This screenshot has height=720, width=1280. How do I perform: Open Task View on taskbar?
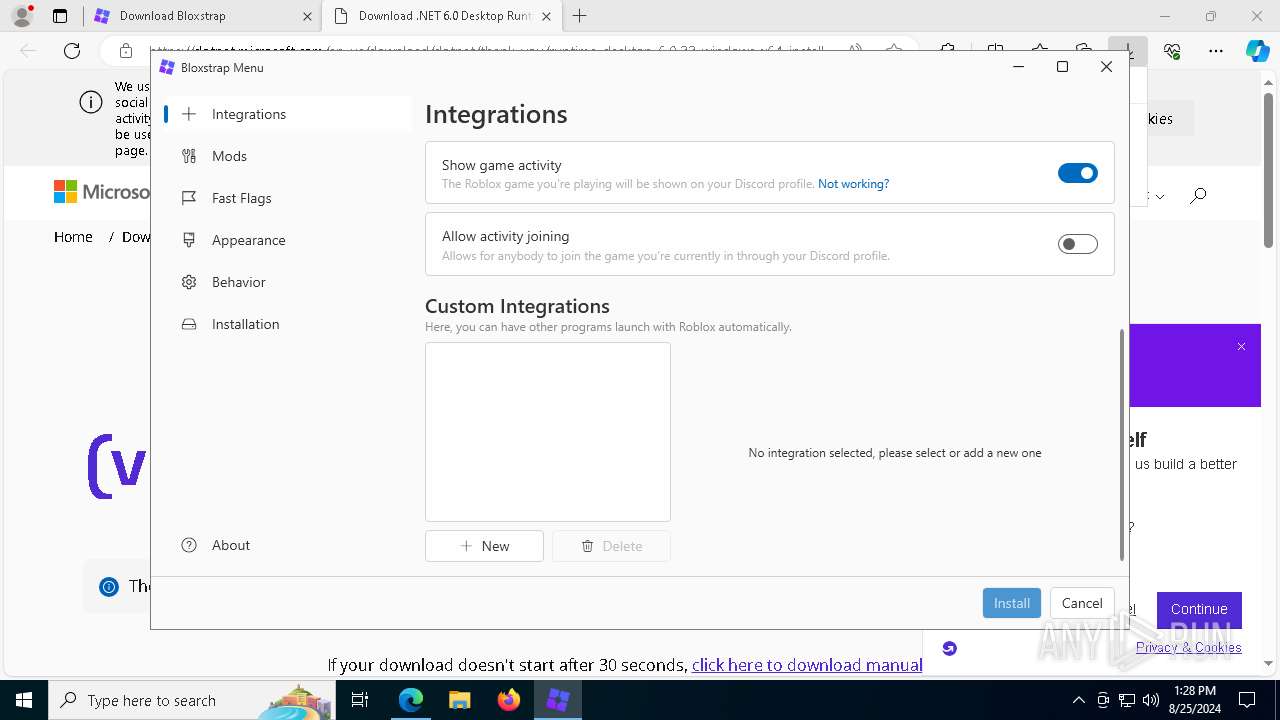pyautogui.click(x=361, y=700)
